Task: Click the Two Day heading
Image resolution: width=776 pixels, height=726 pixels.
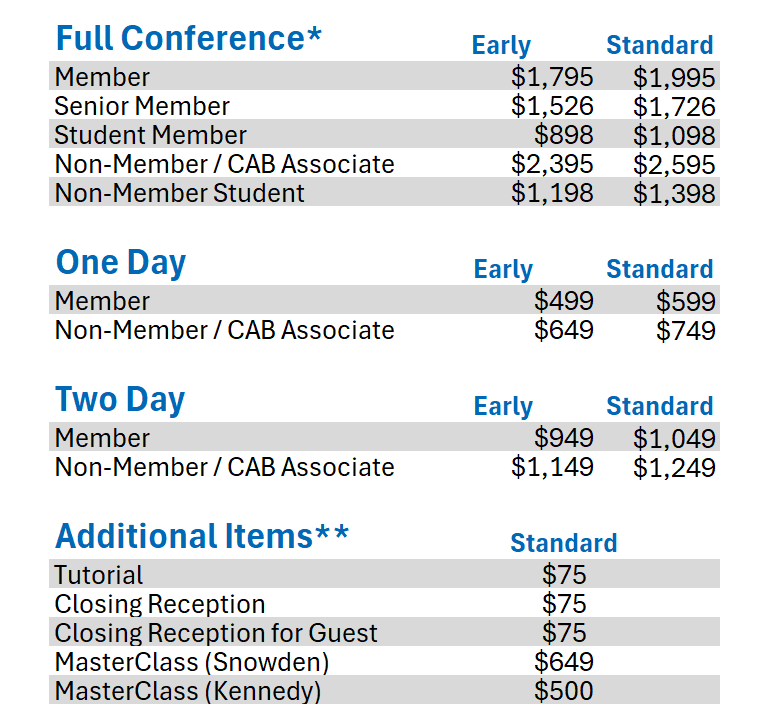Action: point(120,399)
